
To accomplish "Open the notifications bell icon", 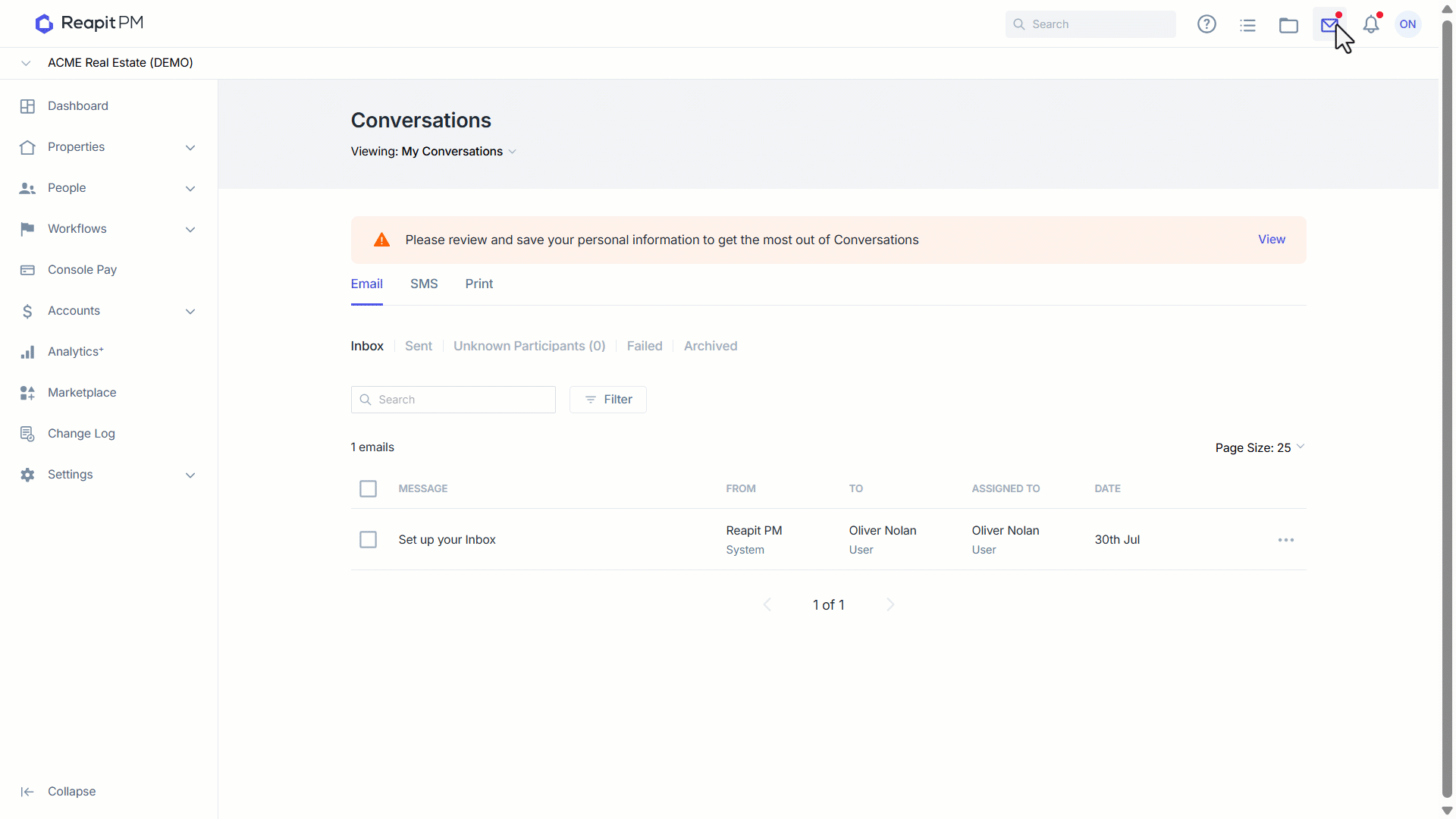I will click(x=1371, y=25).
